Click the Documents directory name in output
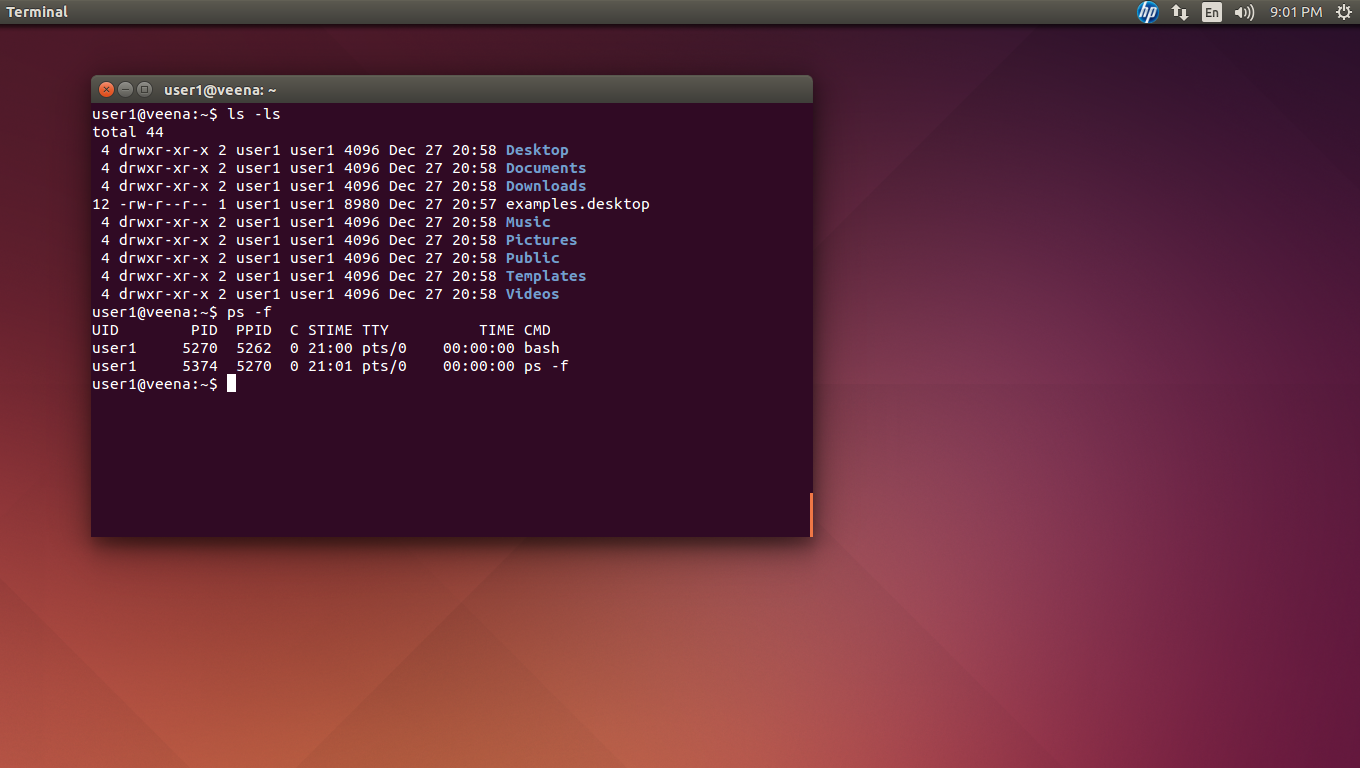 [x=546, y=168]
